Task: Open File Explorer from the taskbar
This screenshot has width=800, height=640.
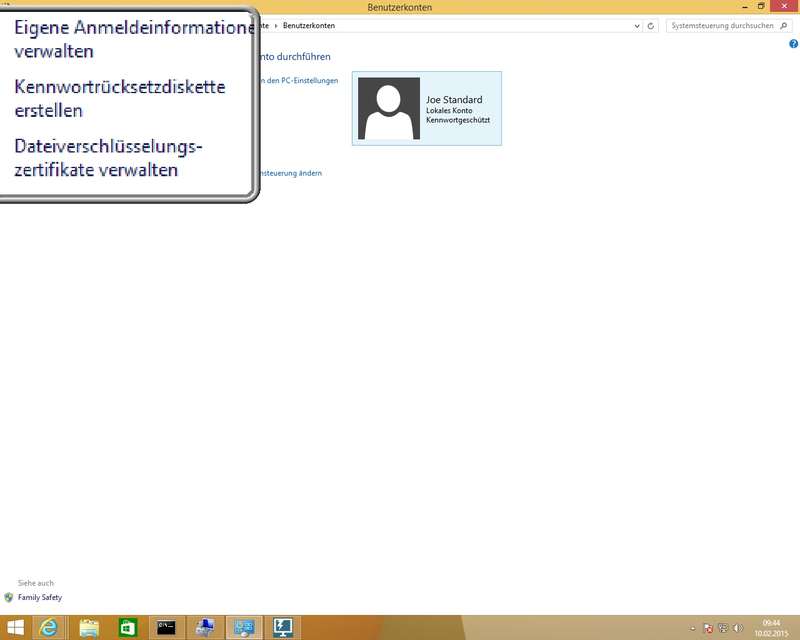Action: (x=89, y=628)
